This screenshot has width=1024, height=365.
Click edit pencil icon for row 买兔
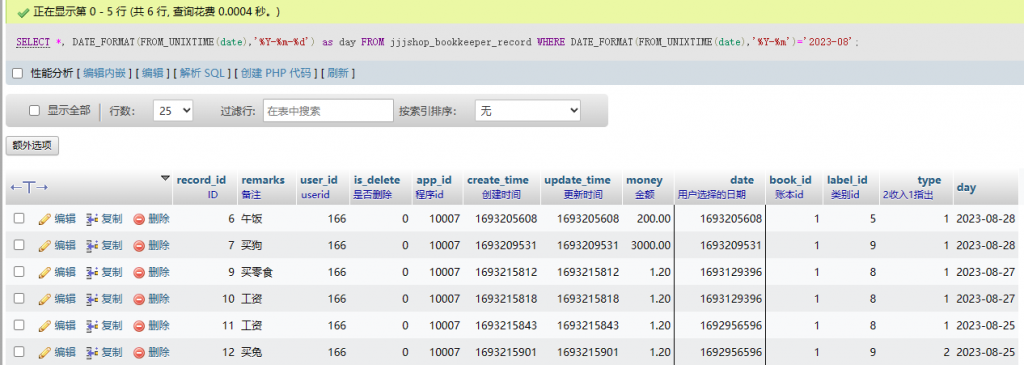point(44,352)
